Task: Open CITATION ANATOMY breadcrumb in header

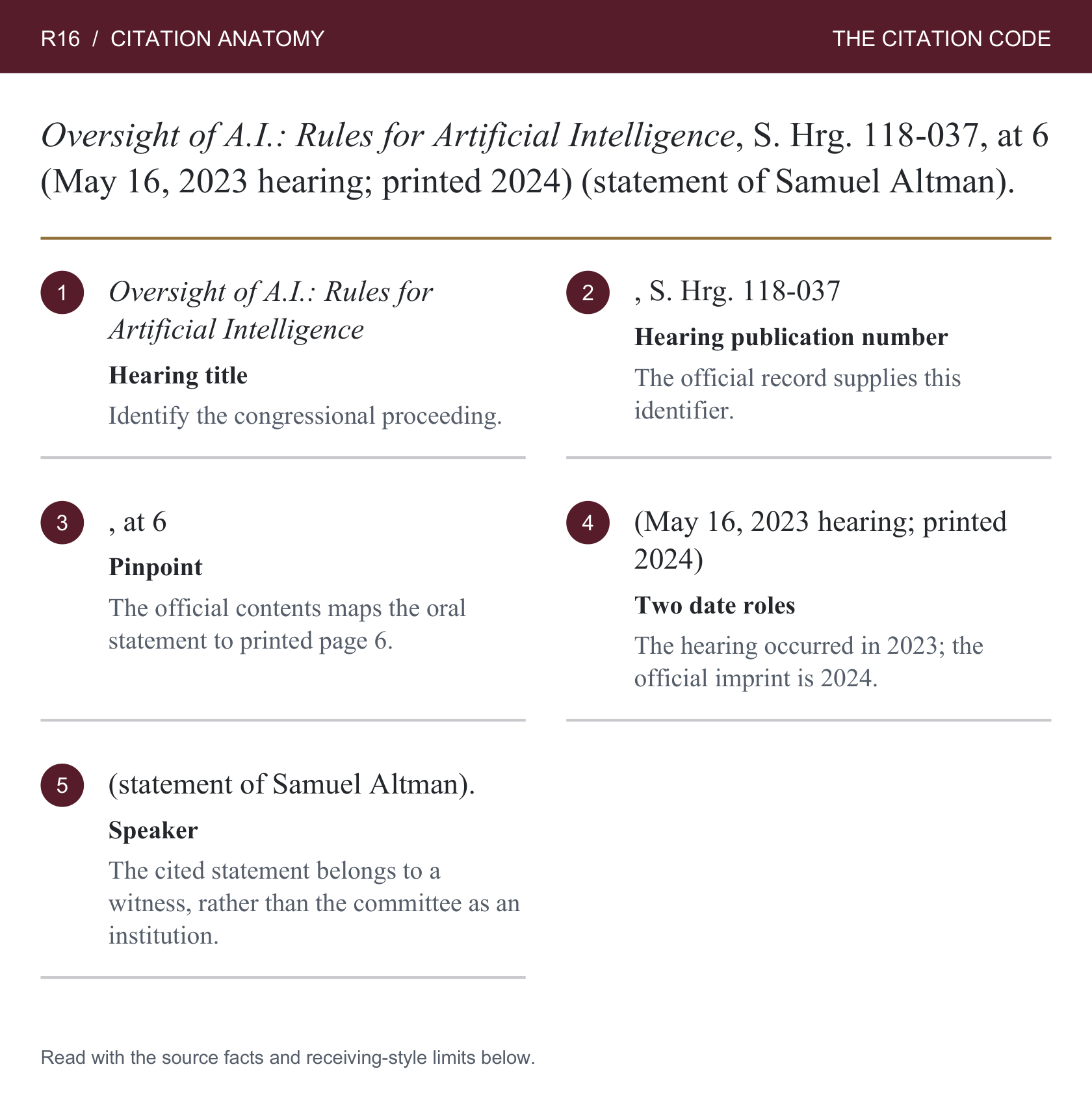Action: pyautogui.click(x=217, y=38)
